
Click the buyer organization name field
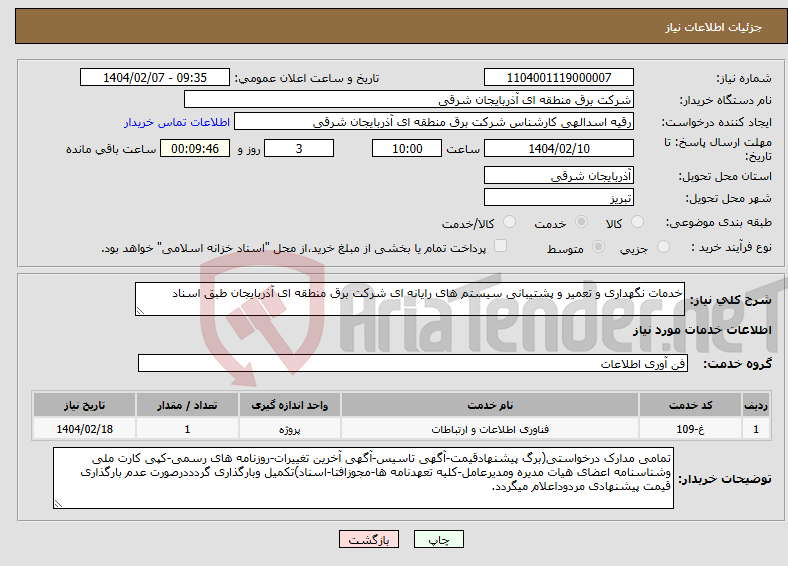click(x=409, y=100)
